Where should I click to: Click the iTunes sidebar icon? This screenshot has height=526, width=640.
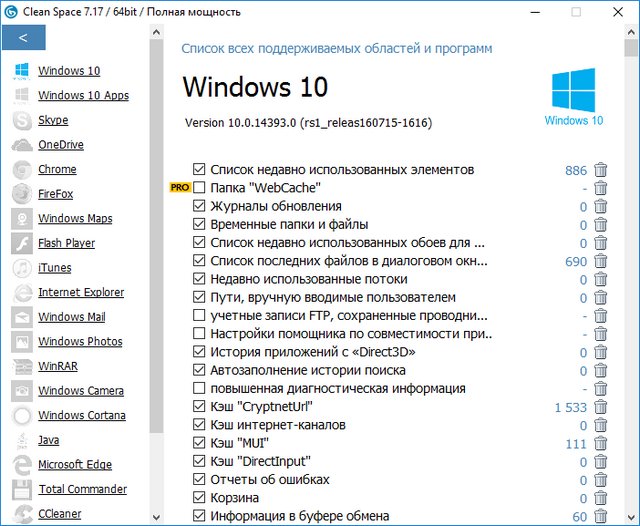(22, 268)
